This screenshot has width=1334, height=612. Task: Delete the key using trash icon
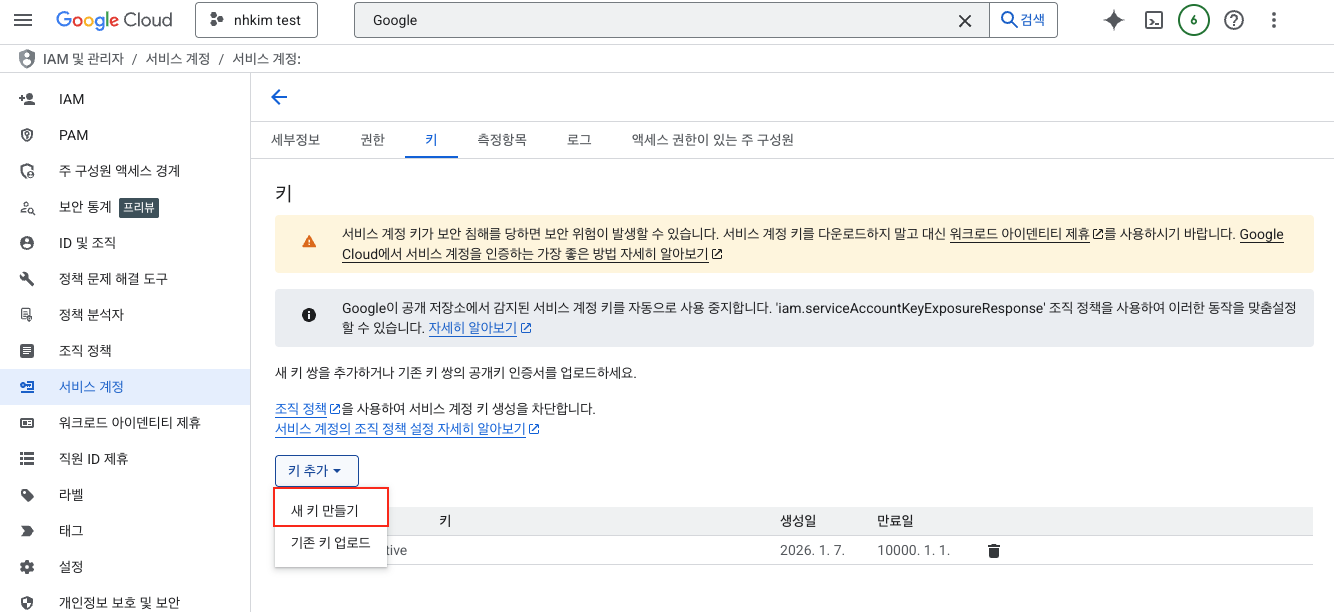point(993,550)
